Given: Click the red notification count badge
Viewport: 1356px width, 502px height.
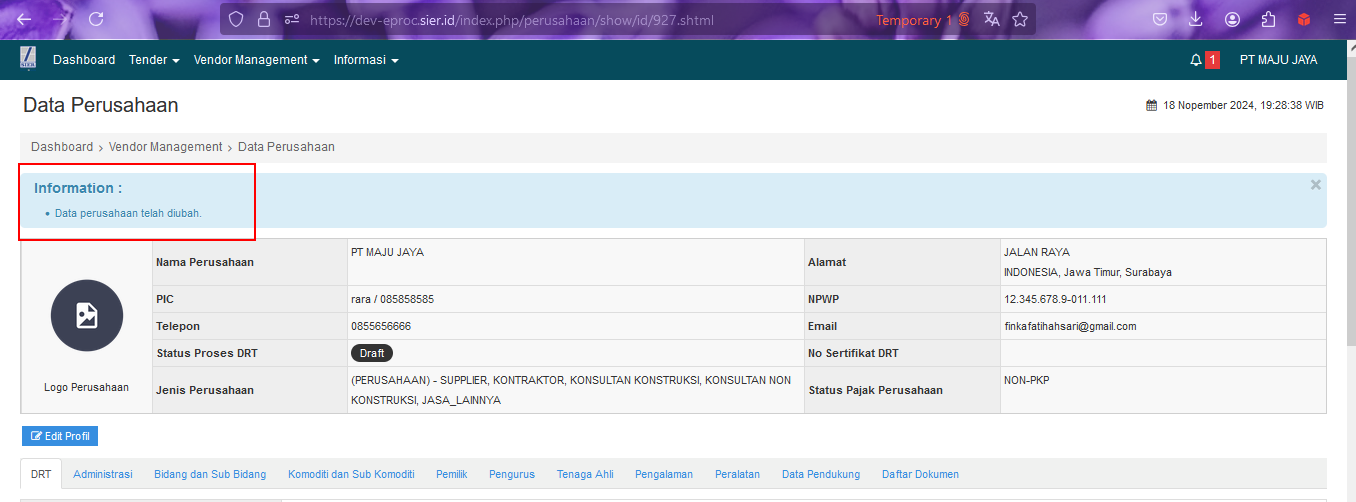Looking at the screenshot, I should [x=1213, y=60].
